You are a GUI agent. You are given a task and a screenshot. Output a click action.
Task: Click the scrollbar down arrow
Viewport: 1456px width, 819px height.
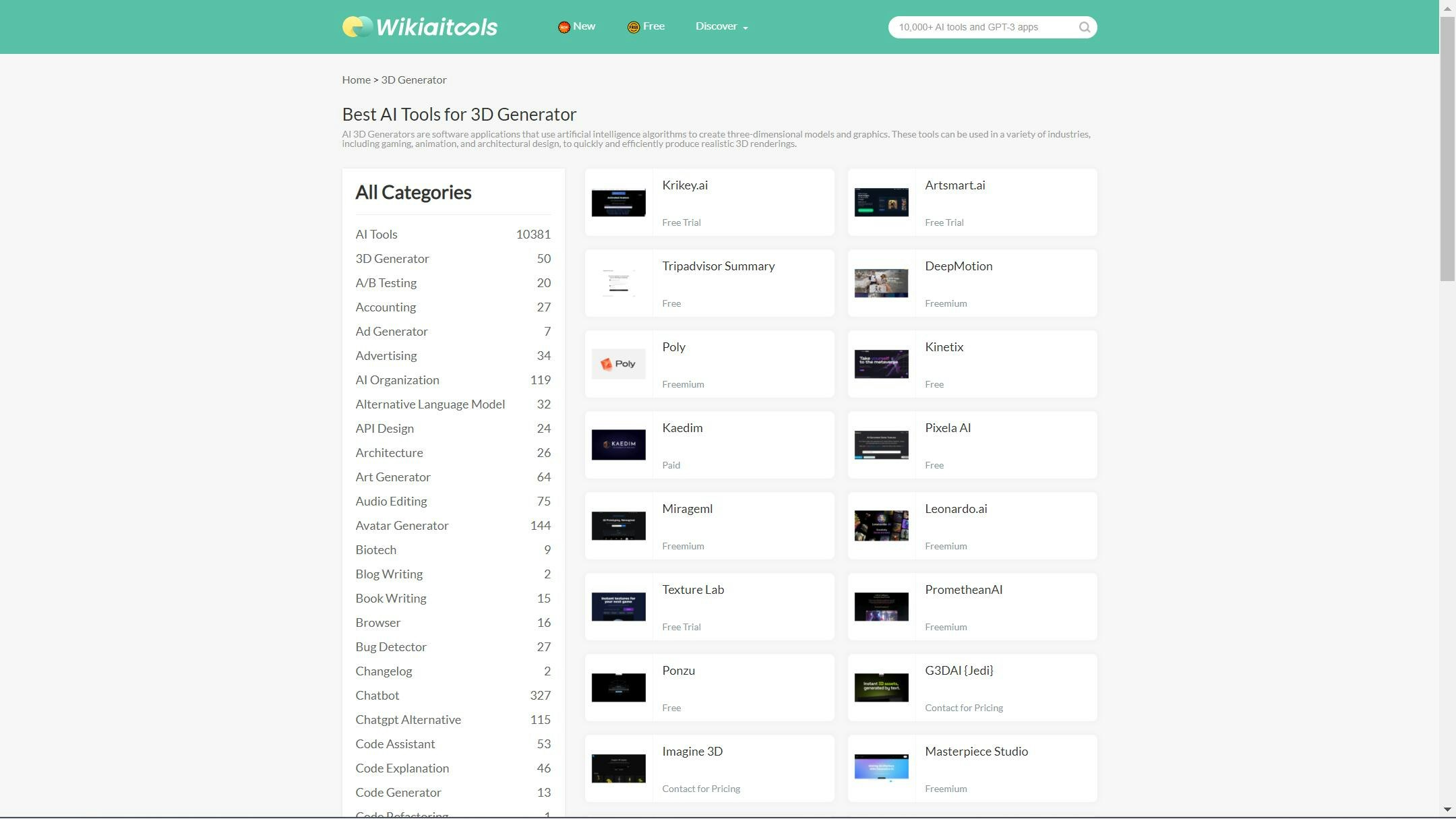(x=1447, y=810)
